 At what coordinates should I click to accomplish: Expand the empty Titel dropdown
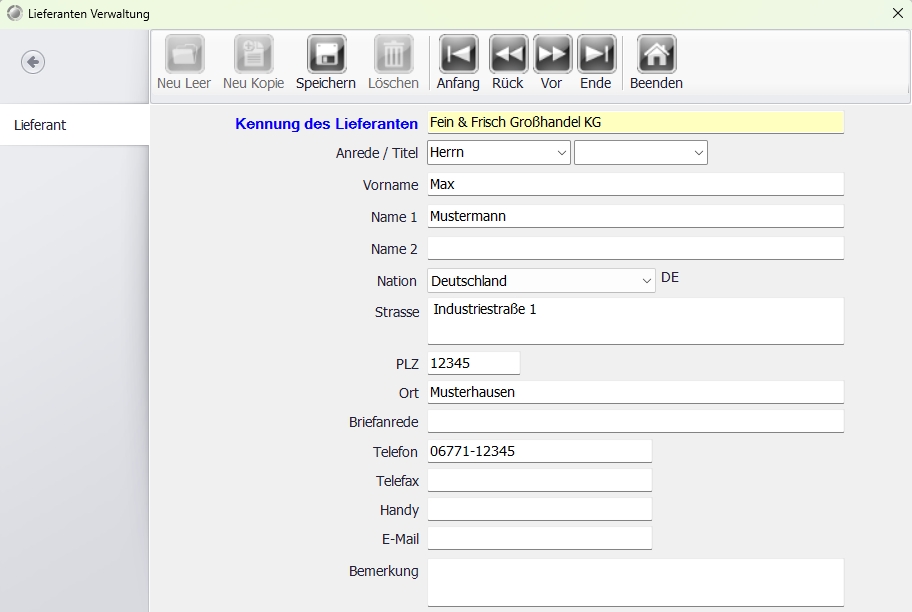click(640, 153)
